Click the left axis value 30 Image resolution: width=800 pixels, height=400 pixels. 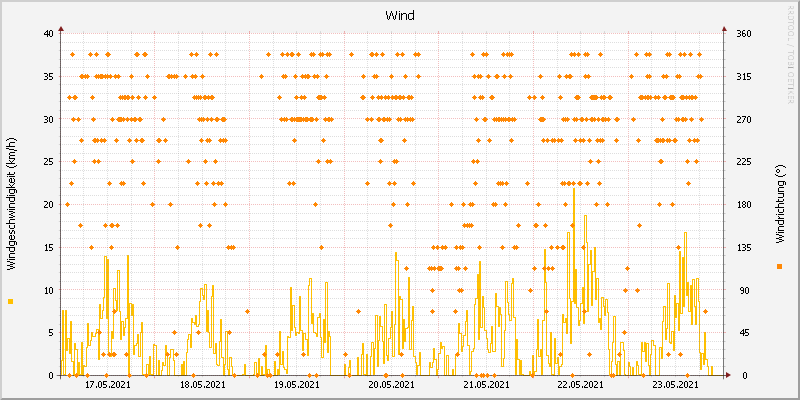(48, 119)
